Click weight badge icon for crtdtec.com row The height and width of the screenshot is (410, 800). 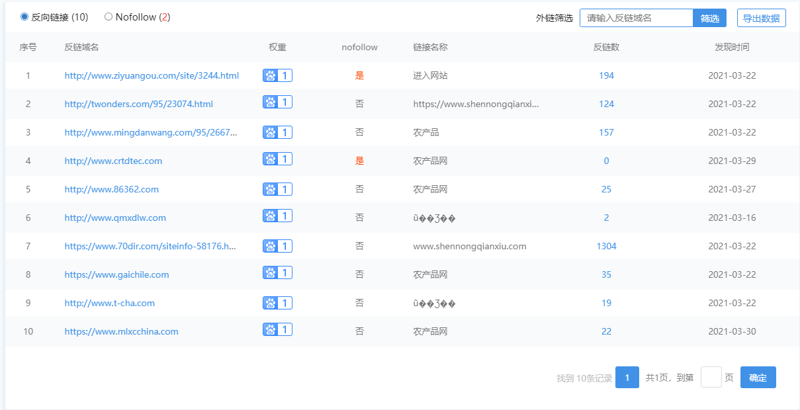277,160
